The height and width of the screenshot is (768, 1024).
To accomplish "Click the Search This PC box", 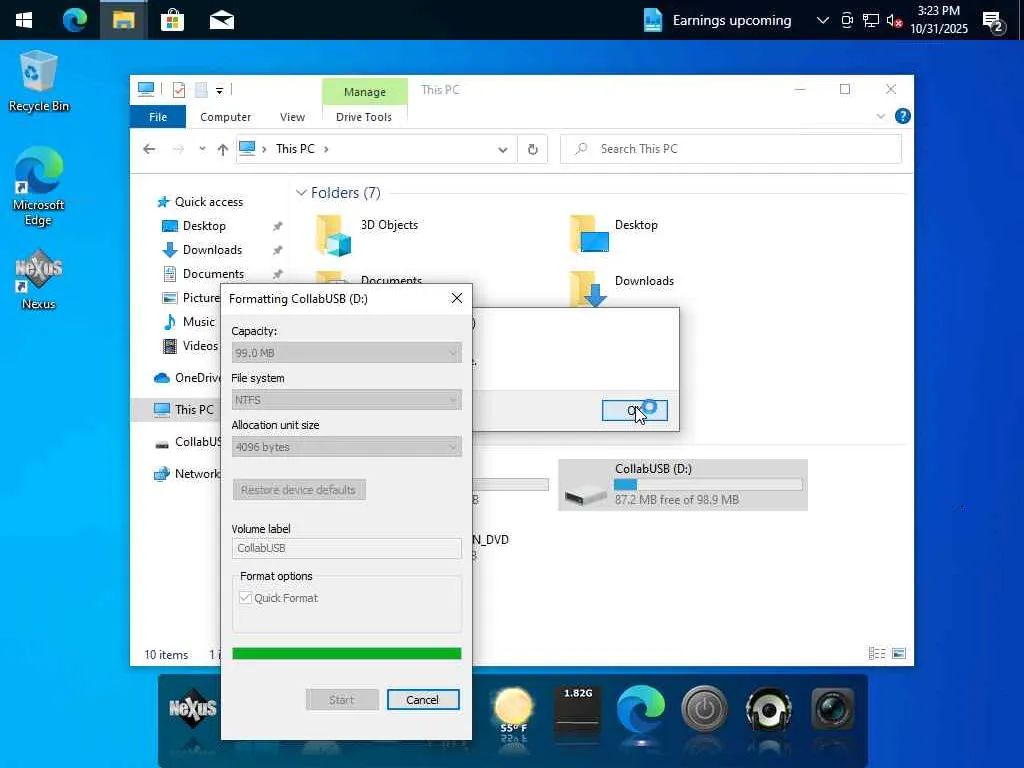I will pyautogui.click(x=731, y=149).
